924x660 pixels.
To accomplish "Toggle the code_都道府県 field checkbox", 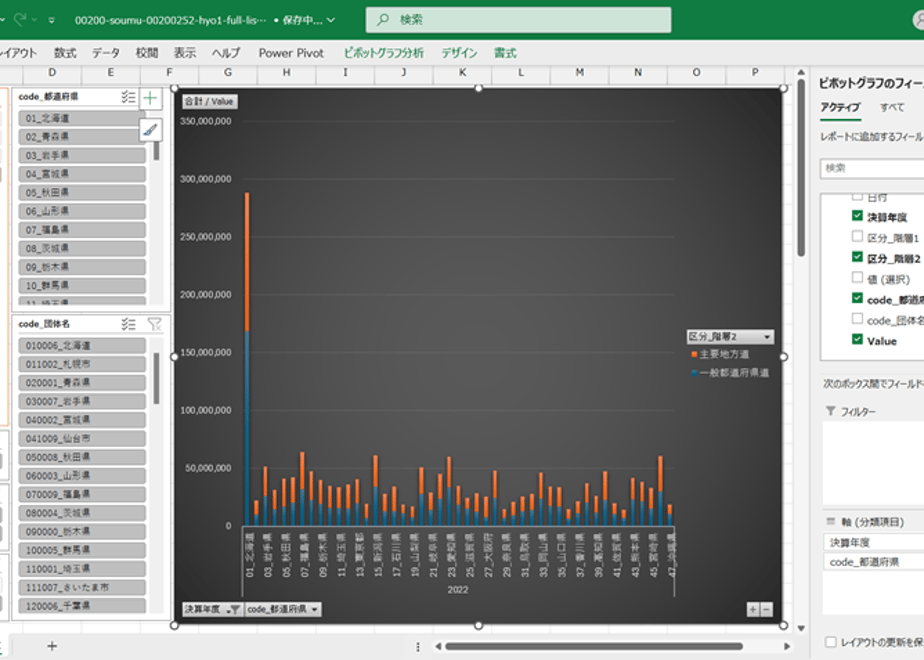I will click(x=857, y=298).
